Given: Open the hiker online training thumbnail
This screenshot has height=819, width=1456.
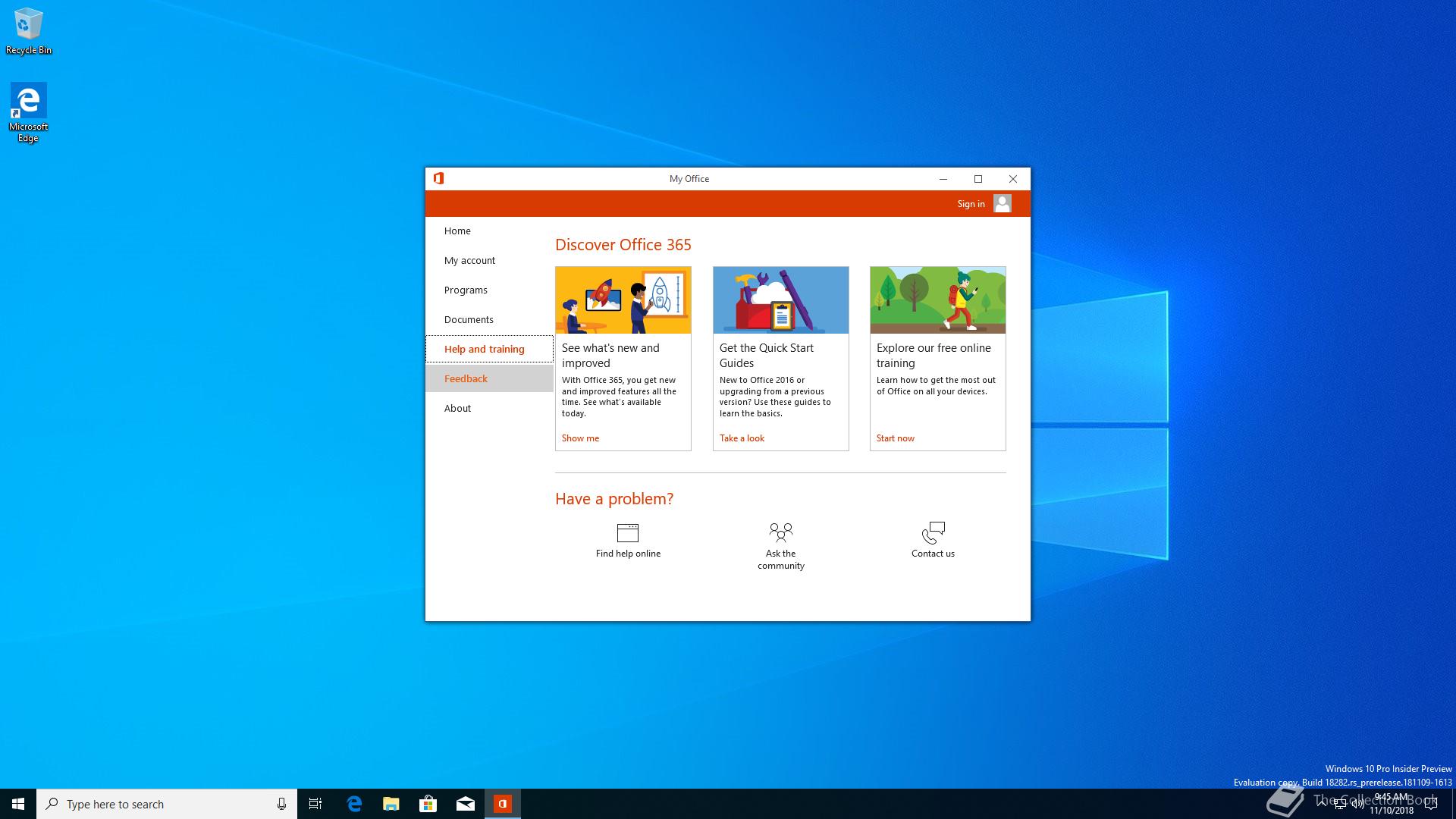Looking at the screenshot, I should (x=938, y=300).
